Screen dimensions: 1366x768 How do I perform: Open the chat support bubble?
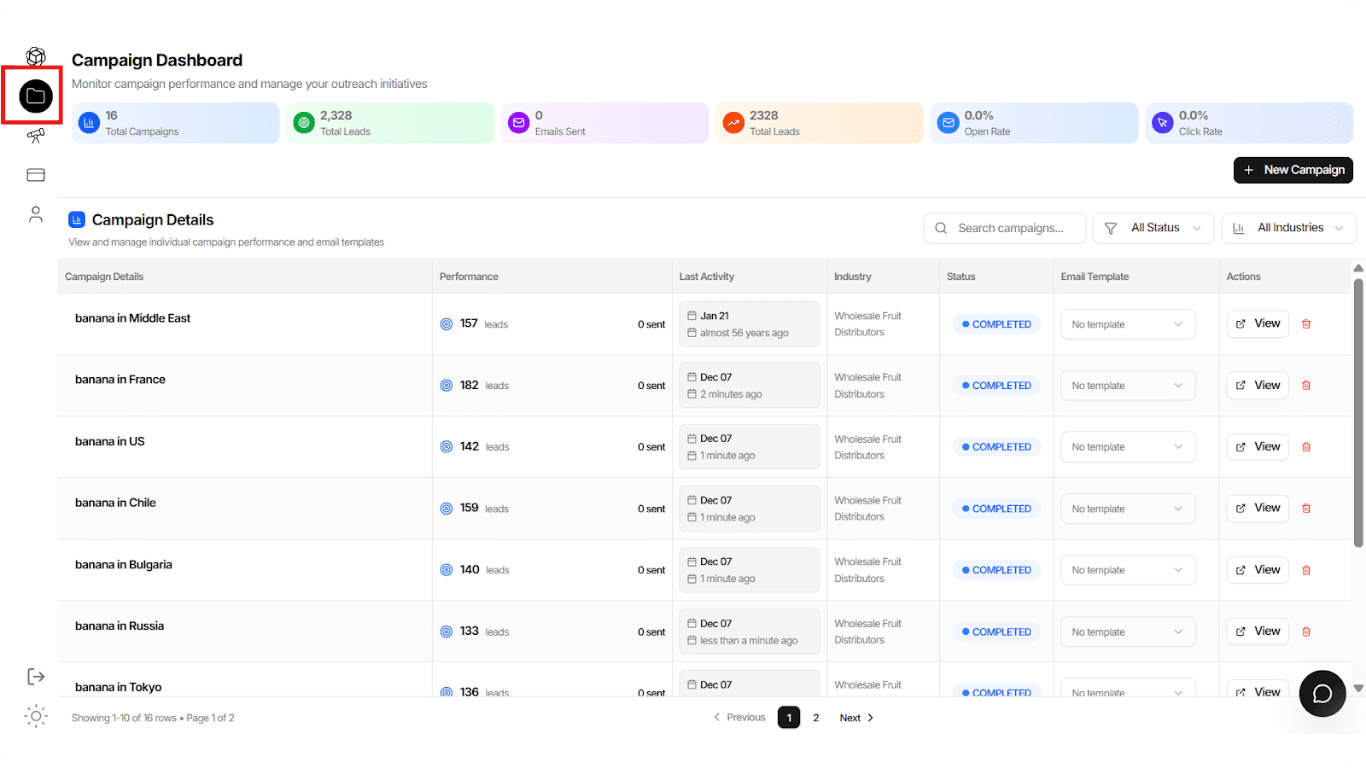point(1322,694)
